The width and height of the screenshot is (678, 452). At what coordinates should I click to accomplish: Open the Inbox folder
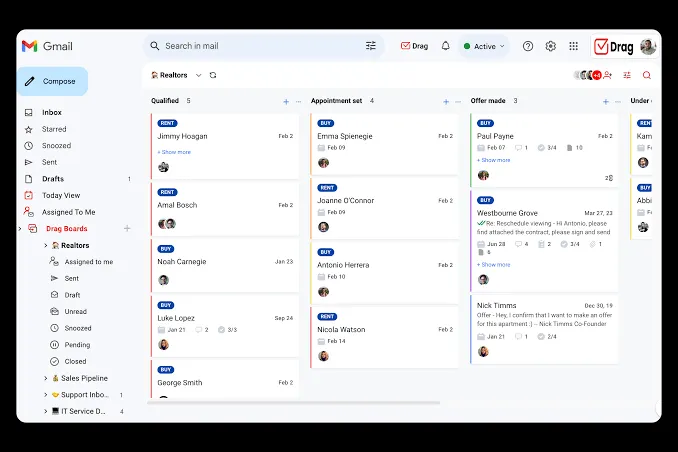[51, 112]
